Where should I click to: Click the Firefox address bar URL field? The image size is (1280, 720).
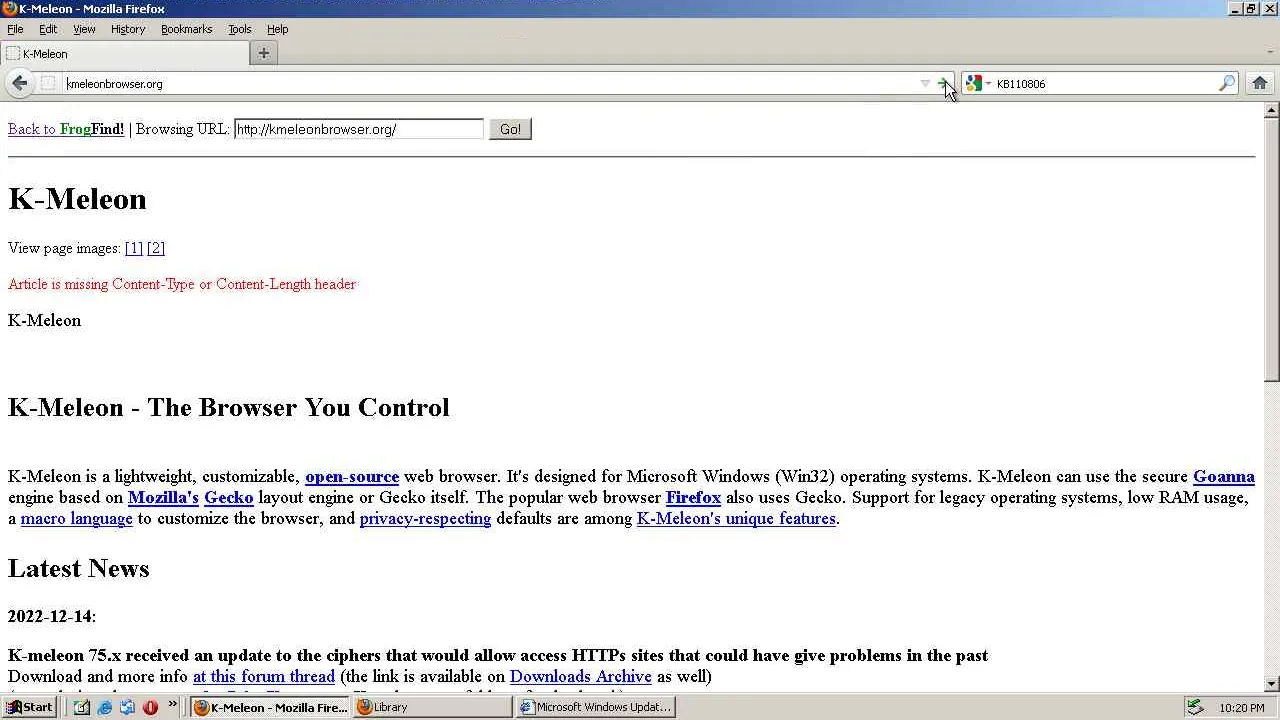tap(488, 84)
